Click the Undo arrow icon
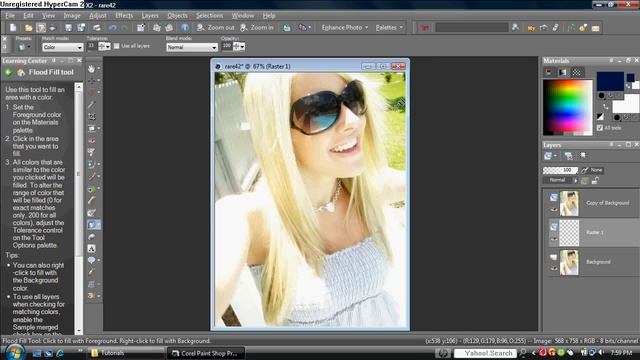 pyautogui.click(x=112, y=28)
